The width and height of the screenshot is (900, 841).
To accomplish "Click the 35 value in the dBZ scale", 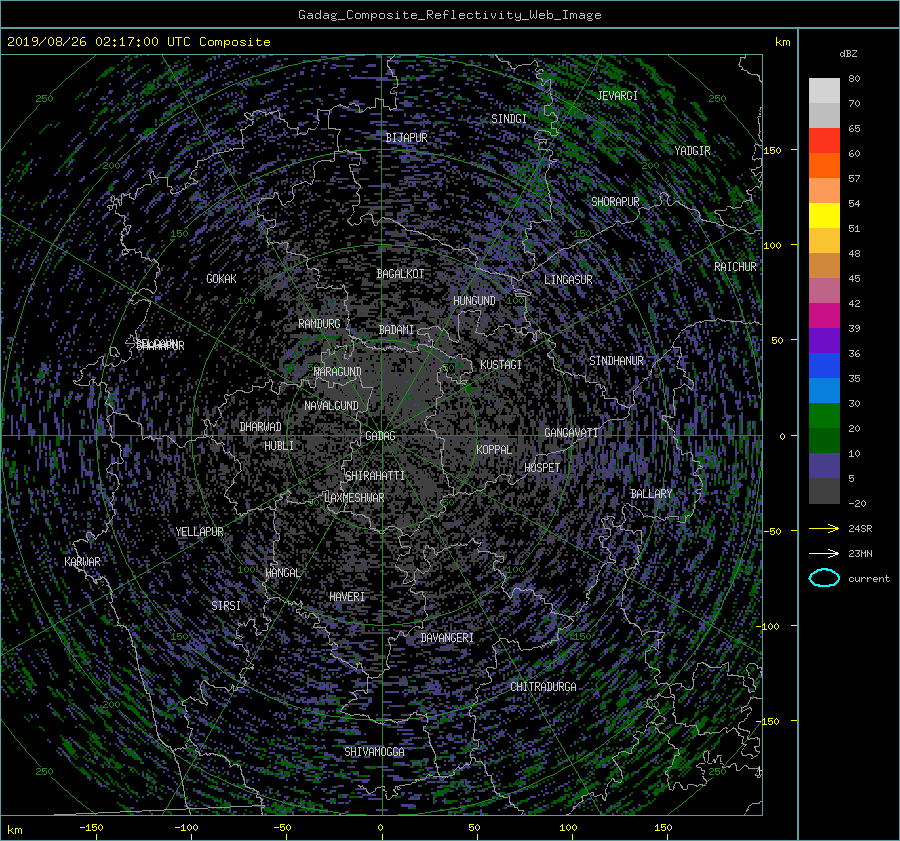I will [x=854, y=378].
